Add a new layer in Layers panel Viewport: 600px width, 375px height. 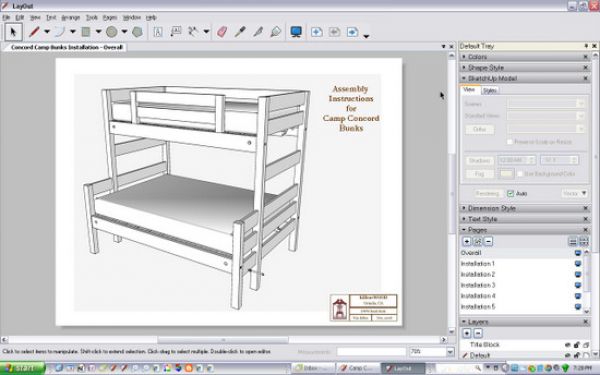[x=466, y=333]
